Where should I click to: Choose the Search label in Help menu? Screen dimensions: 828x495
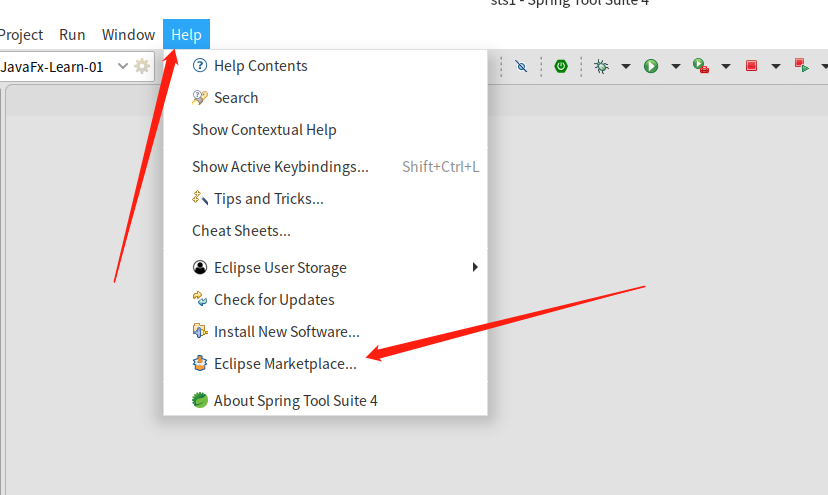[x=236, y=98]
